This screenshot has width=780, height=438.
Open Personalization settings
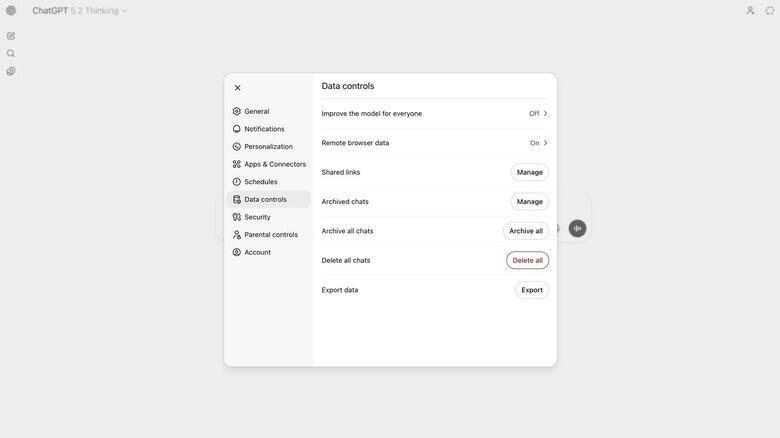pyautogui.click(x=268, y=147)
